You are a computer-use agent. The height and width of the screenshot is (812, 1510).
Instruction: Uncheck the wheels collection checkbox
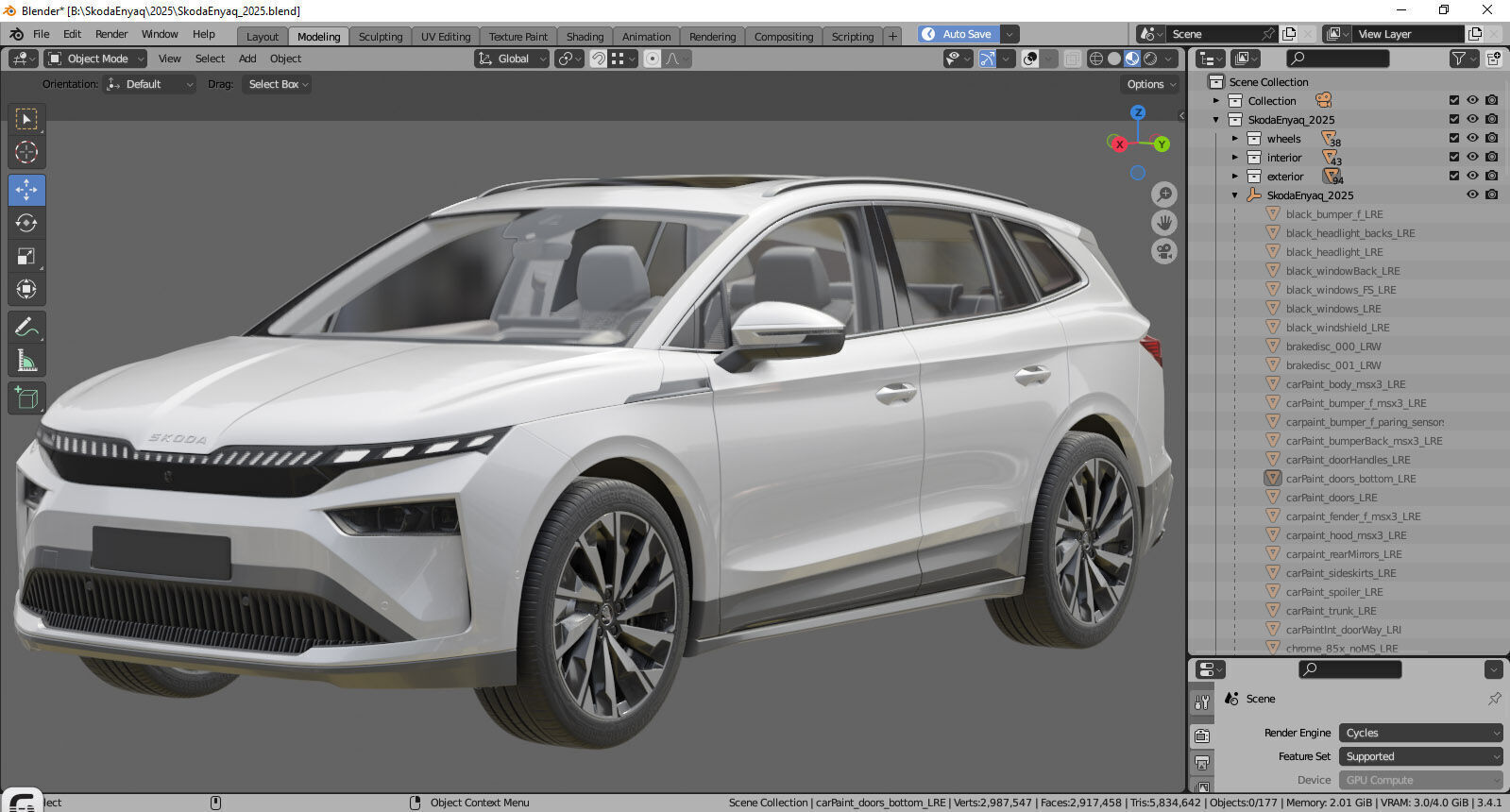pyautogui.click(x=1454, y=138)
